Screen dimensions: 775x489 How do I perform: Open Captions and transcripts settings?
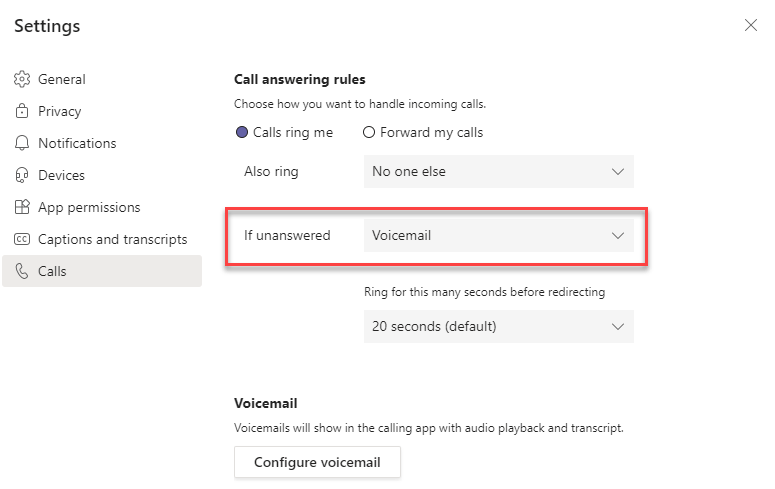(112, 240)
